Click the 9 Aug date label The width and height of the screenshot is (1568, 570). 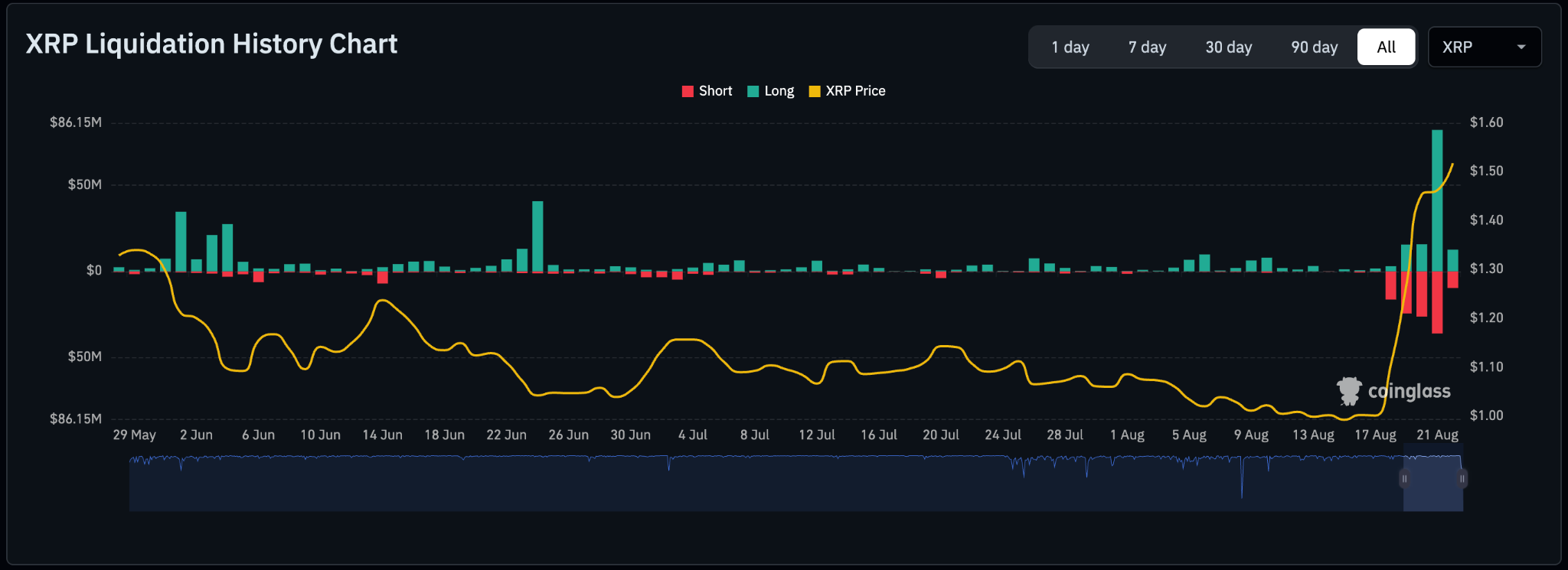pyautogui.click(x=1251, y=435)
